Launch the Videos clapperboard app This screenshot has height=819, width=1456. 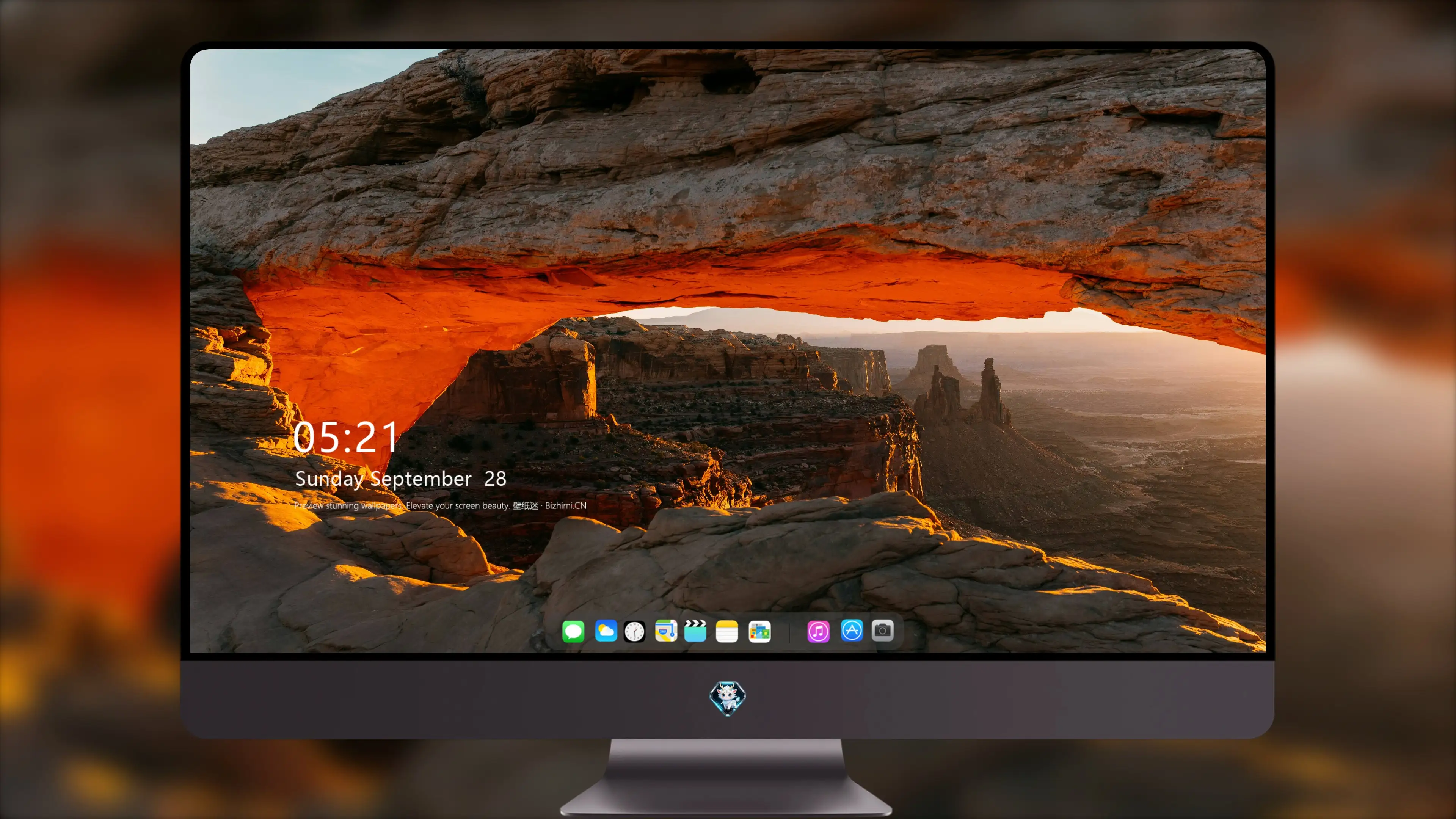coord(695,631)
